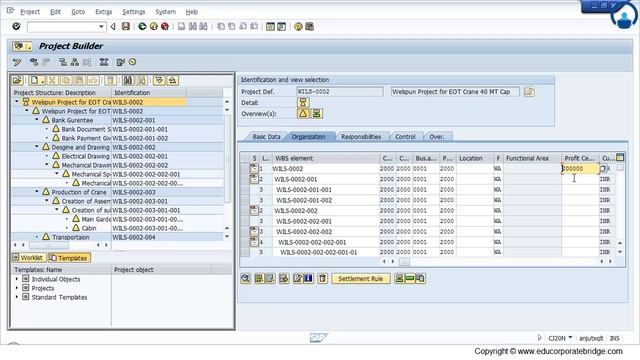The width and height of the screenshot is (640, 360).
Task: Exit with the yellow up-arrow icon
Action: click(153, 27)
